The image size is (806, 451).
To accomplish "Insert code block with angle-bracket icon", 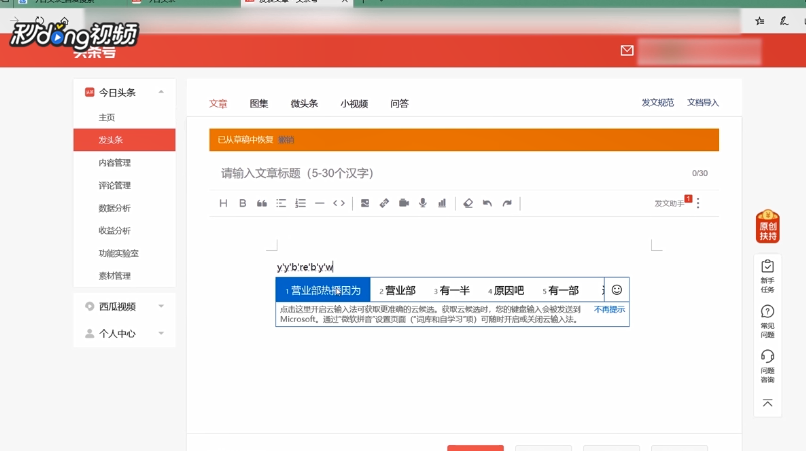I will (x=339, y=203).
